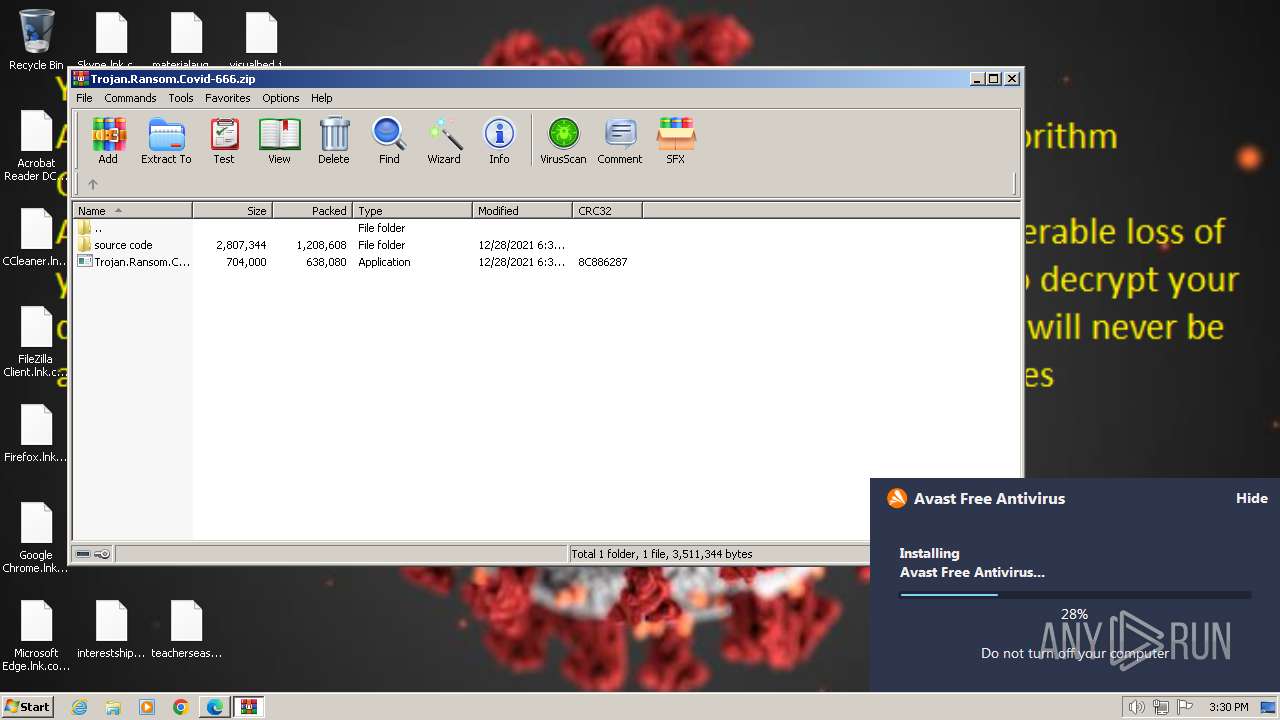
Task: Click the 638,080 packed value
Action: pos(326,262)
